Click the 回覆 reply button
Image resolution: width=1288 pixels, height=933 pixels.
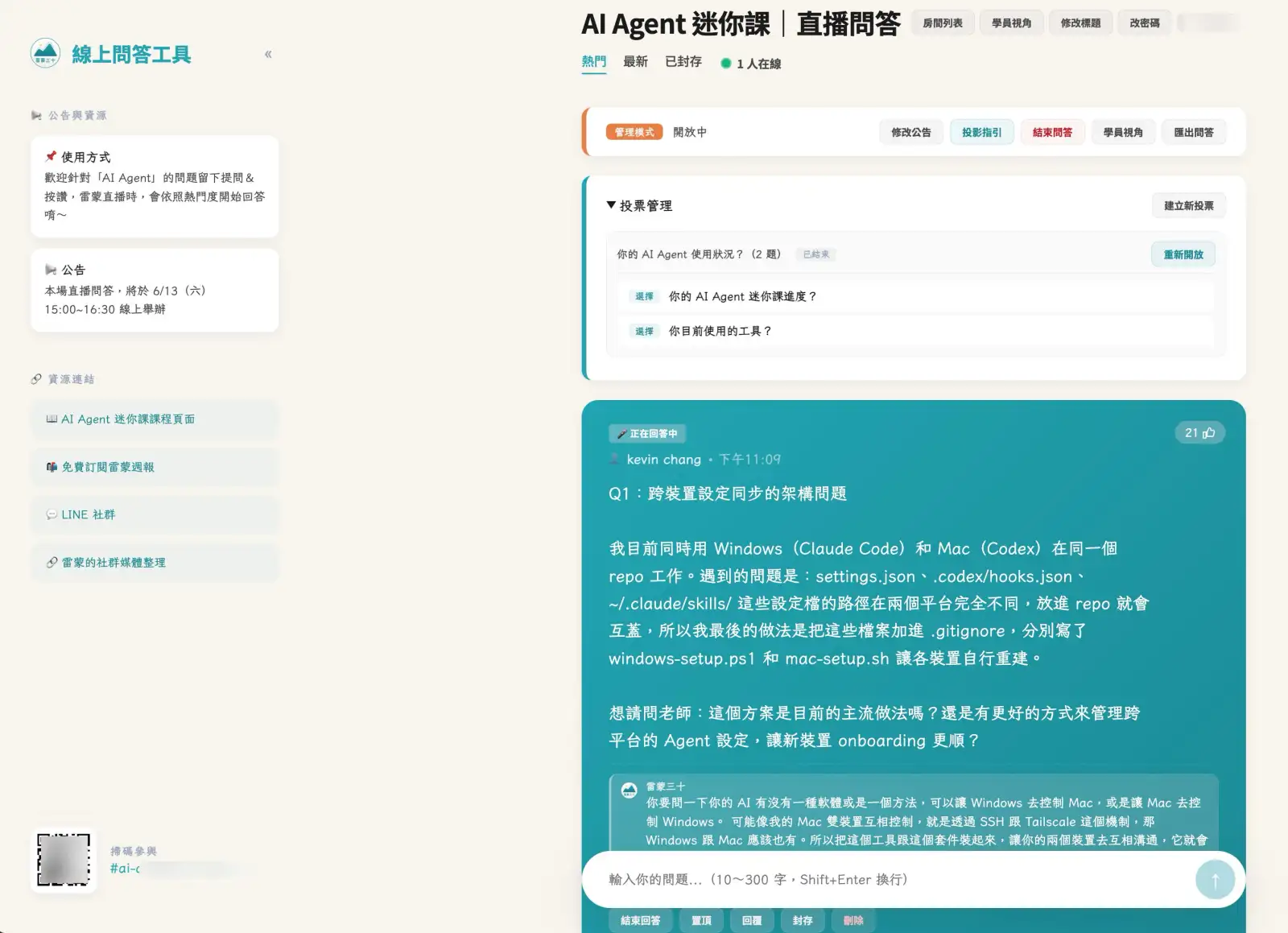tap(752, 920)
